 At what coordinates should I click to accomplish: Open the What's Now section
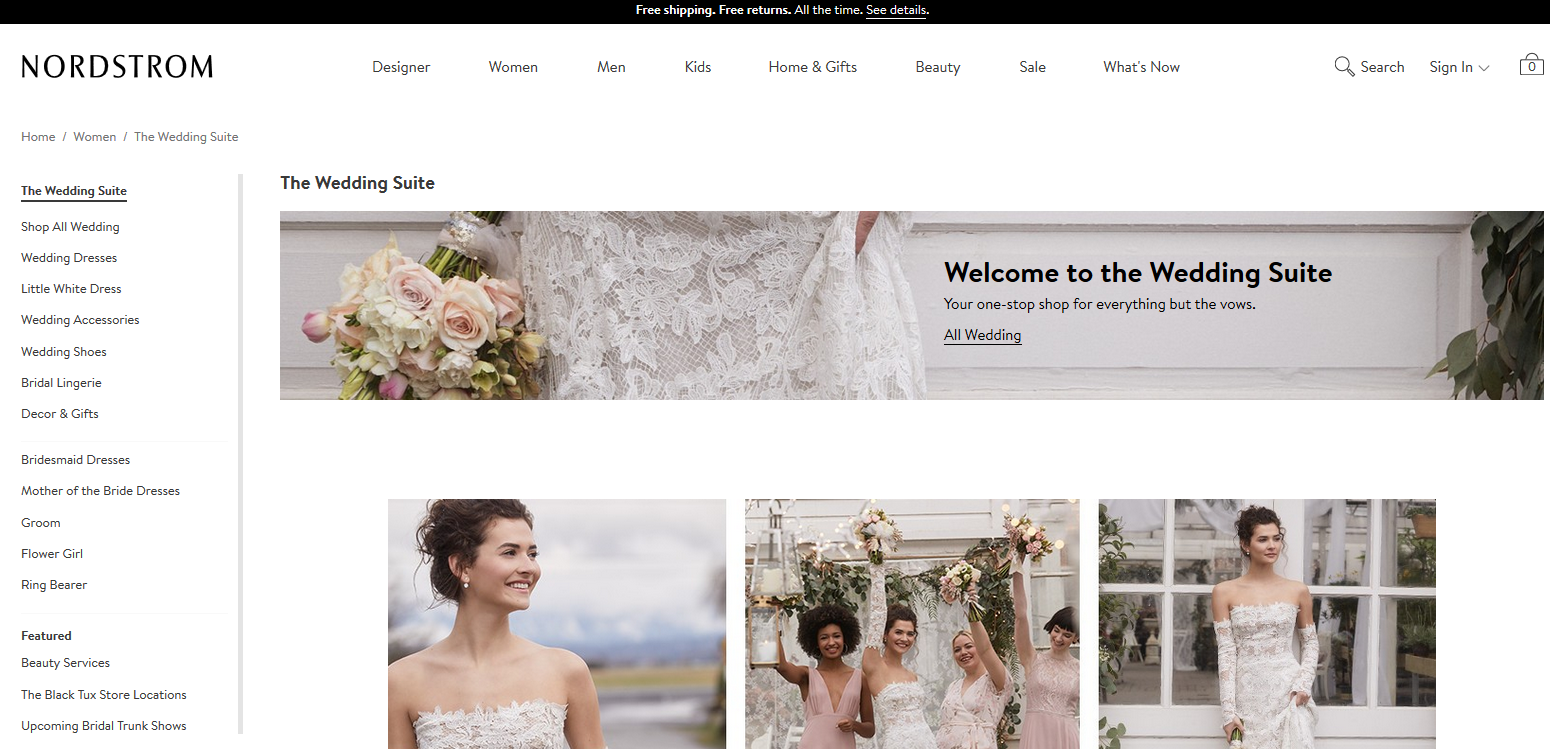[1141, 66]
